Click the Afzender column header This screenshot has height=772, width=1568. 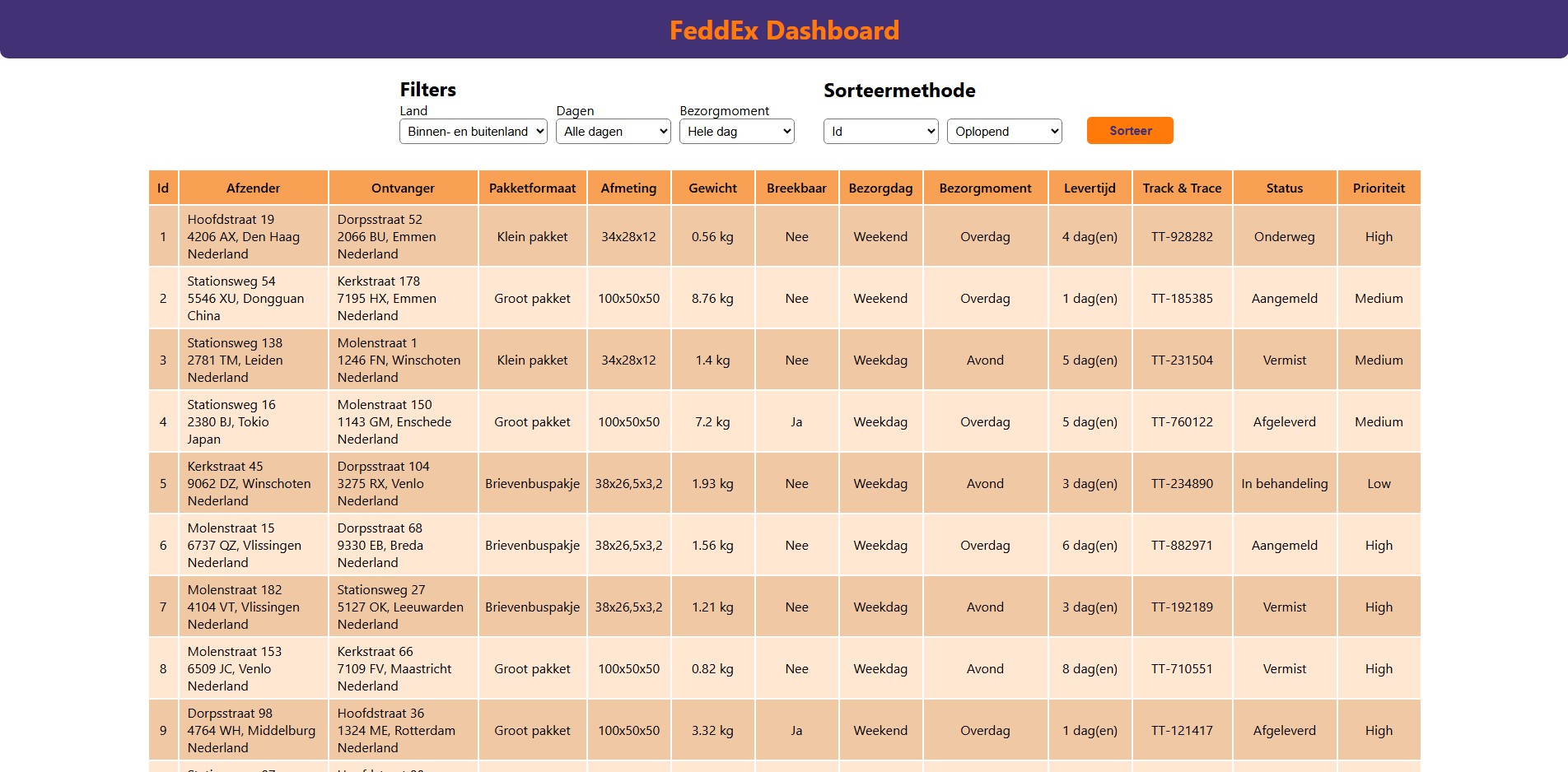coord(253,188)
